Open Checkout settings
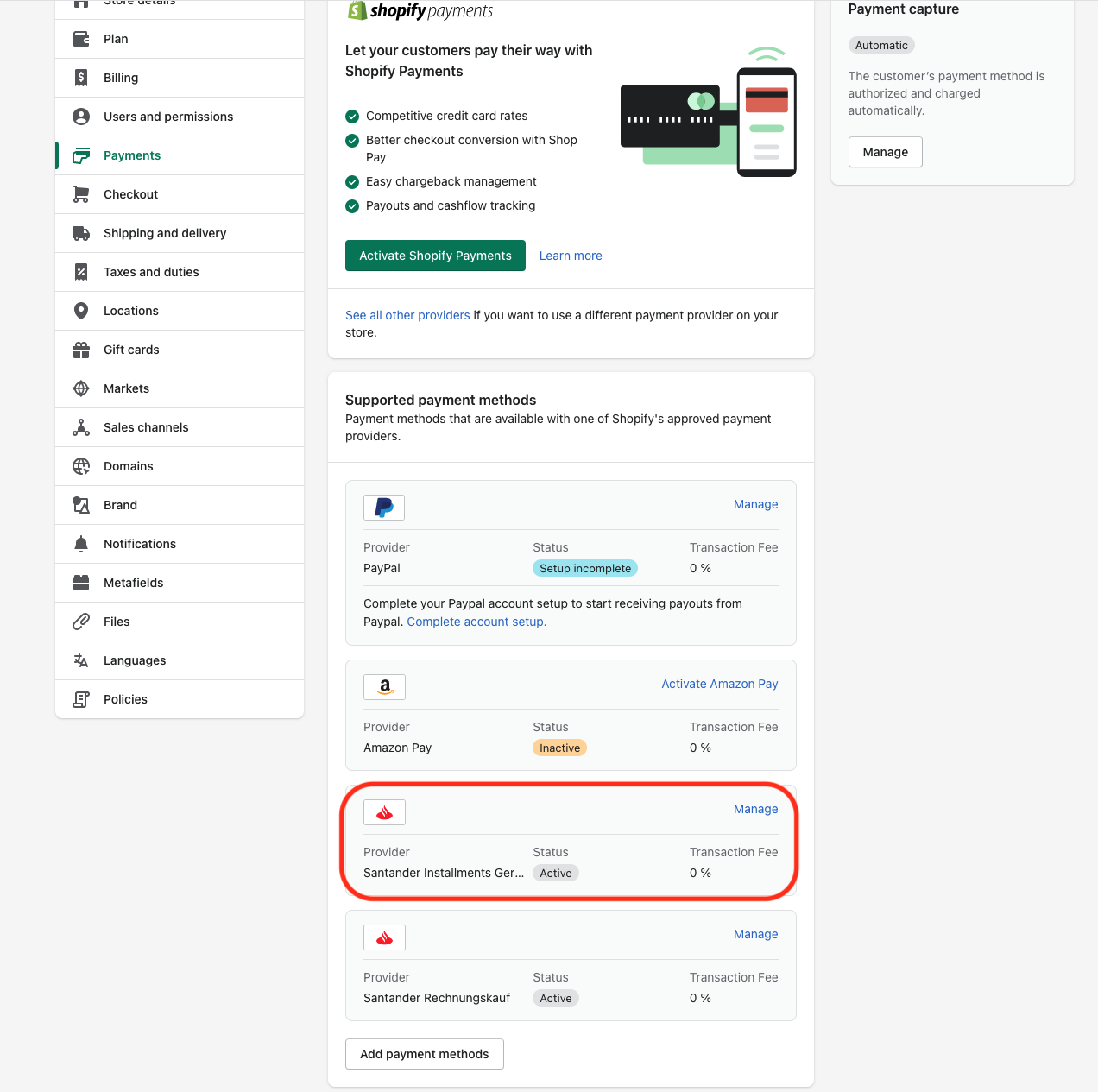 click(x=180, y=194)
